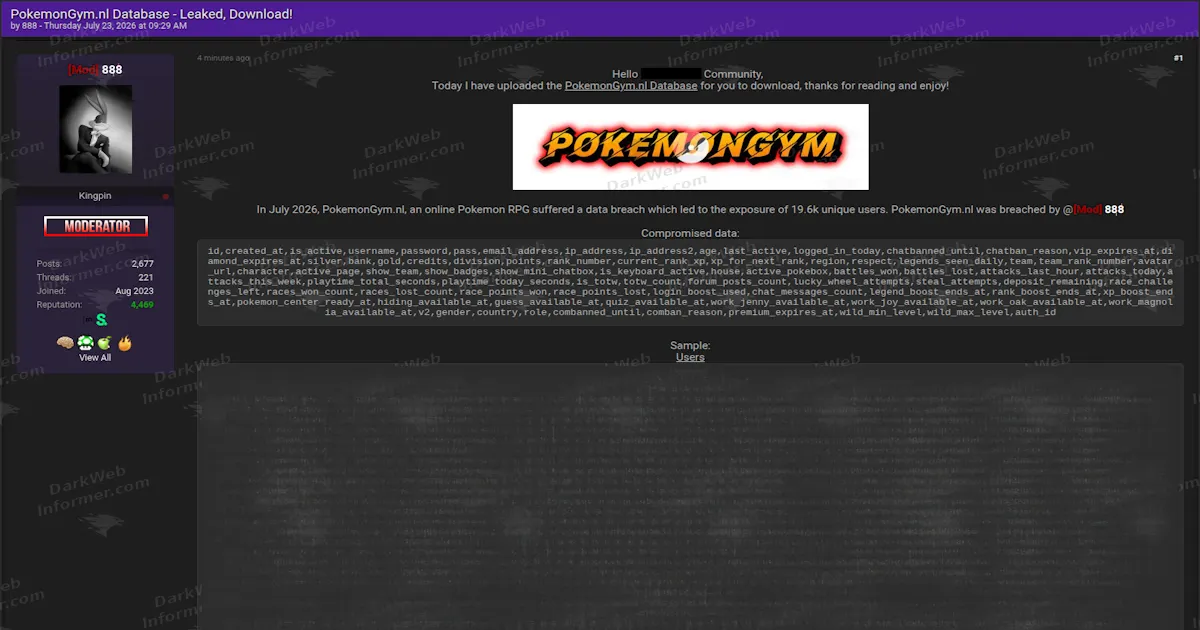The height and width of the screenshot is (630, 1200).
Task: Open the PokemonGym.nl Database download link
Action: tap(631, 86)
